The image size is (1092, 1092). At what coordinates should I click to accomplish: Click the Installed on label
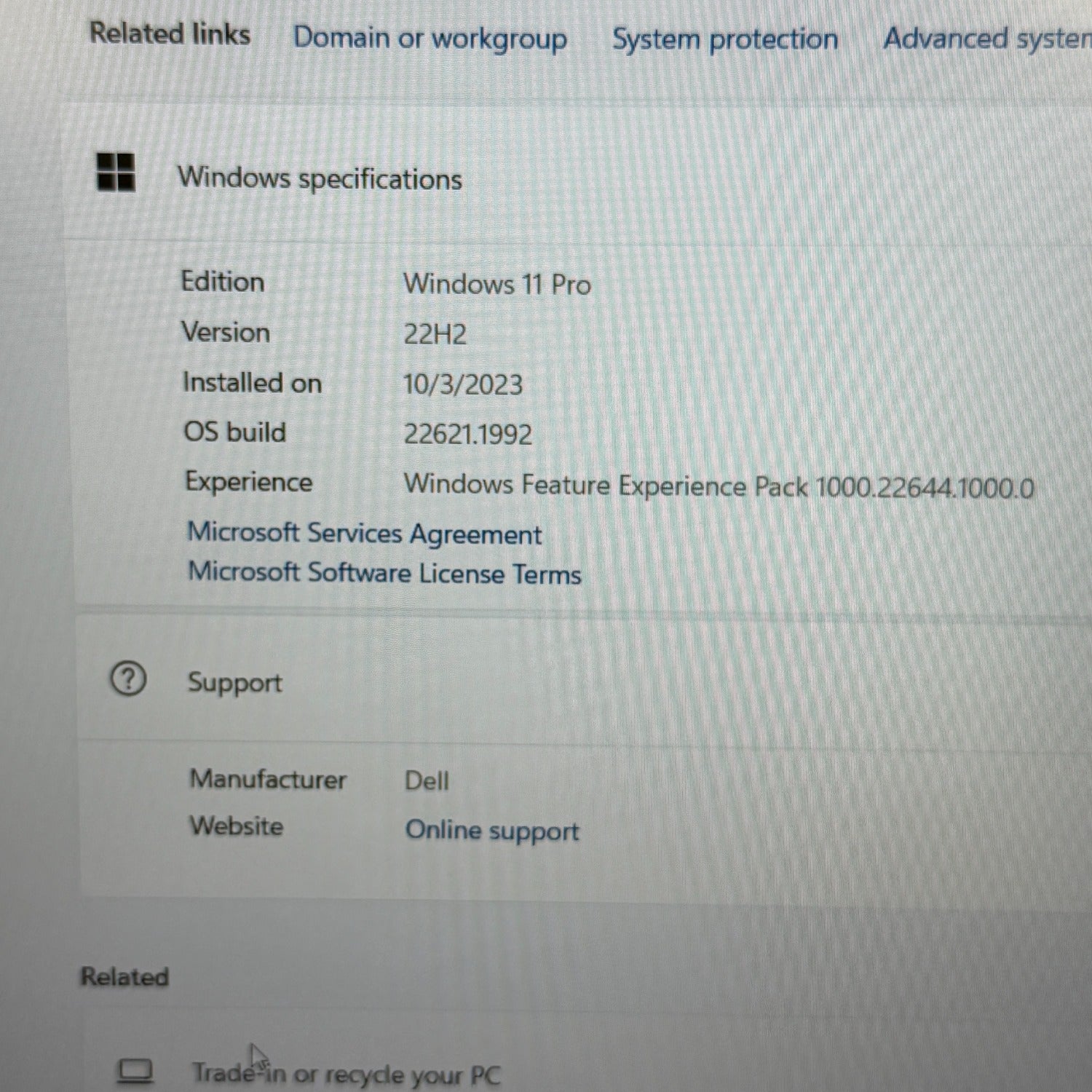[252, 382]
